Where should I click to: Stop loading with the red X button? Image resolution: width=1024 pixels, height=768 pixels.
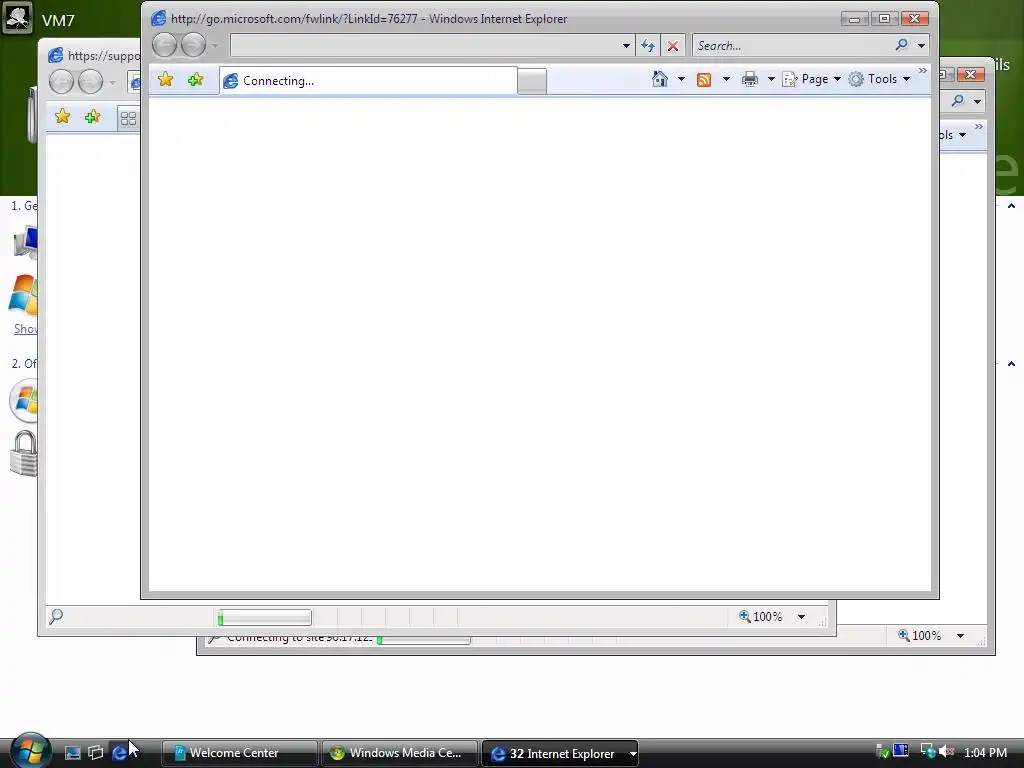tap(673, 46)
